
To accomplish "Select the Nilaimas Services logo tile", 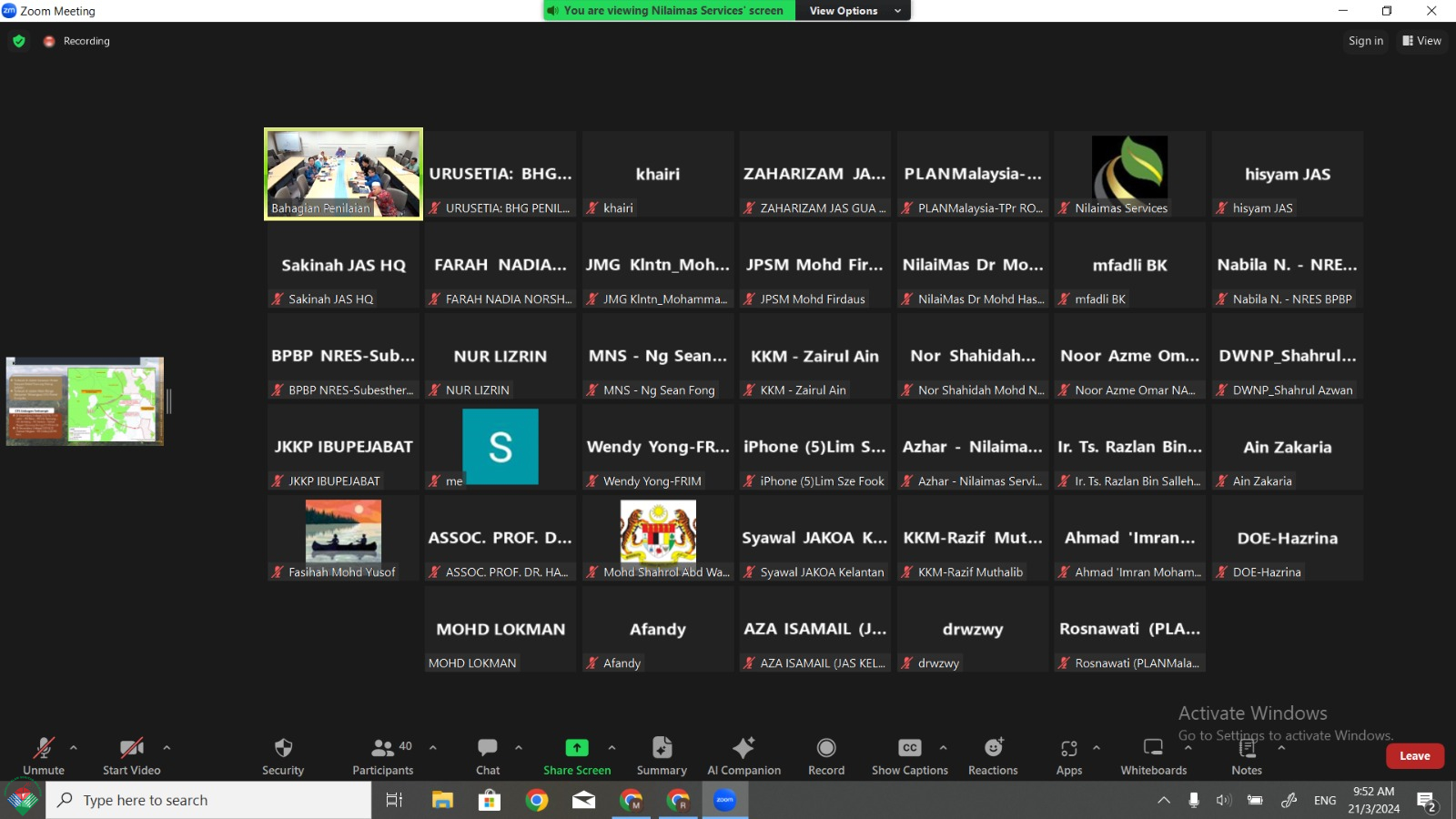I will pyautogui.click(x=1130, y=174).
